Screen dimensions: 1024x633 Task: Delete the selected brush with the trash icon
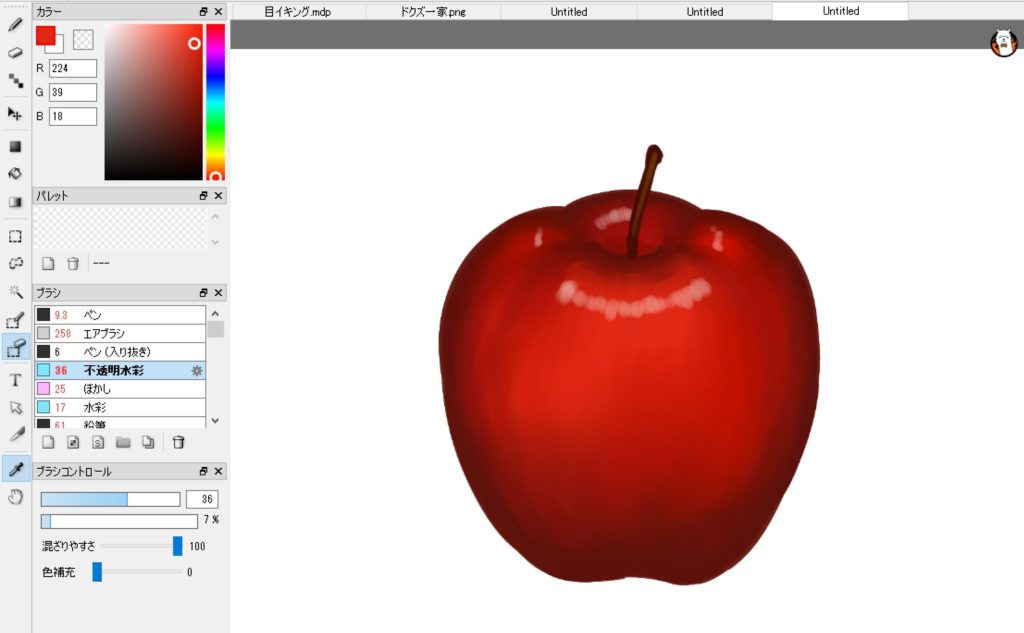178,442
